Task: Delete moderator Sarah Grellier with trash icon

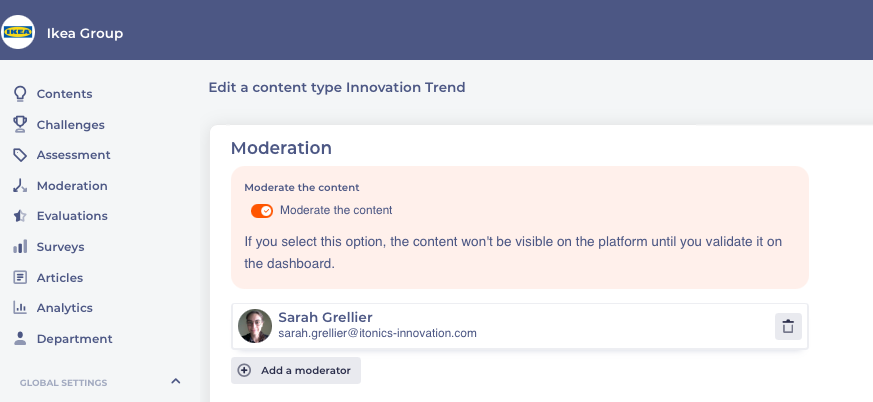Action: pyautogui.click(x=788, y=326)
